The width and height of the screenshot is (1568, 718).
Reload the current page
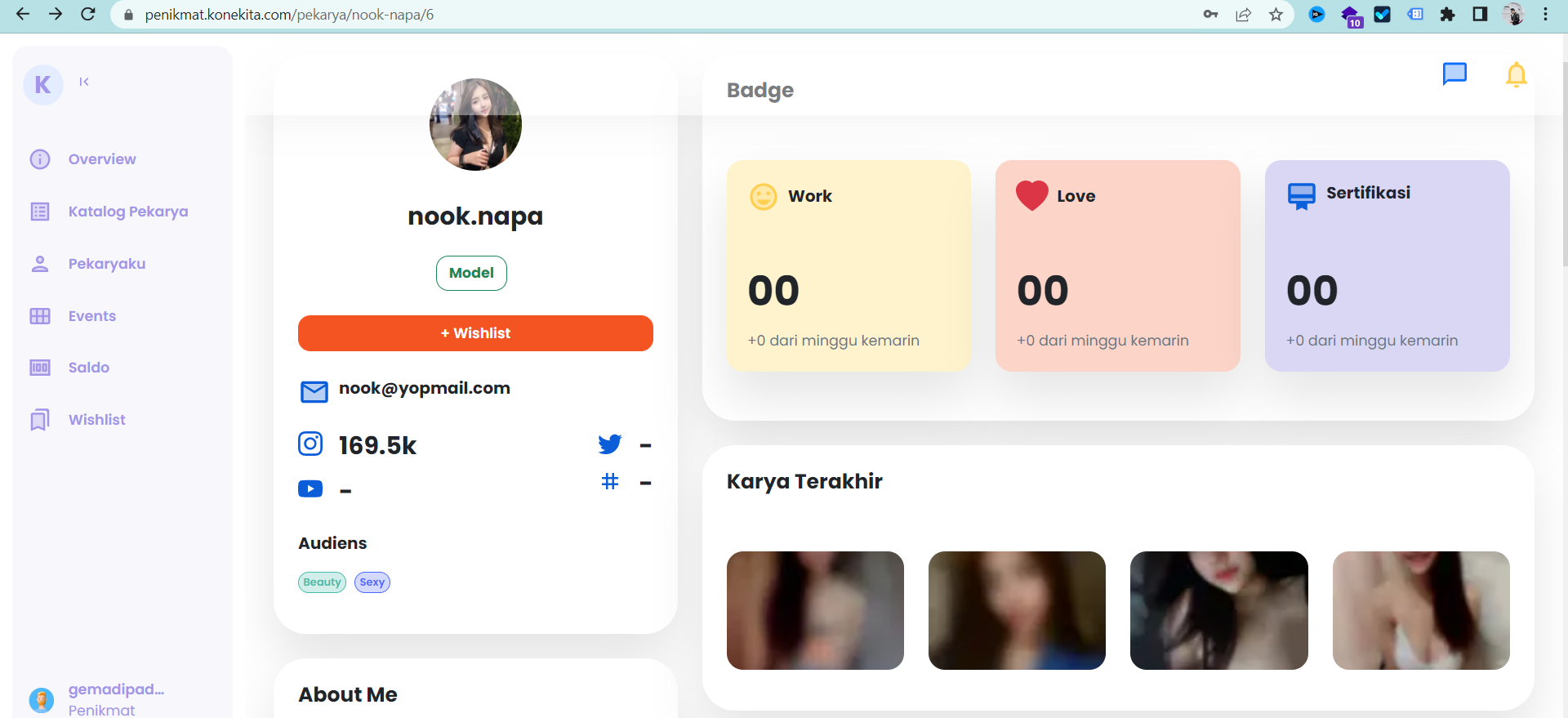pyautogui.click(x=88, y=14)
